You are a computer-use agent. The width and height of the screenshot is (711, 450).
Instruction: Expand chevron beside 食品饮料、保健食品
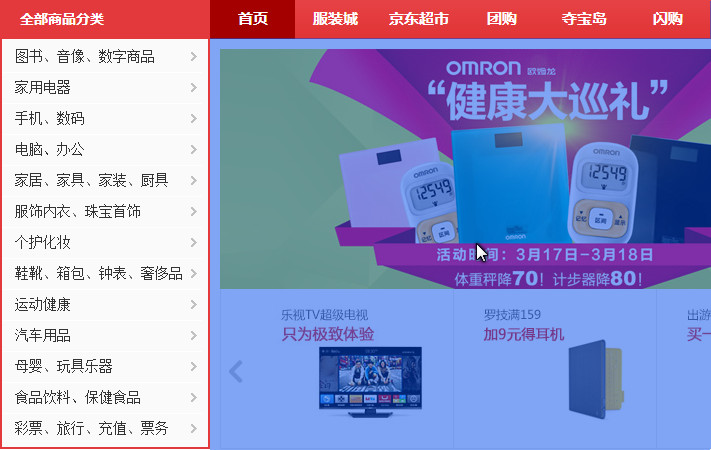(194, 397)
